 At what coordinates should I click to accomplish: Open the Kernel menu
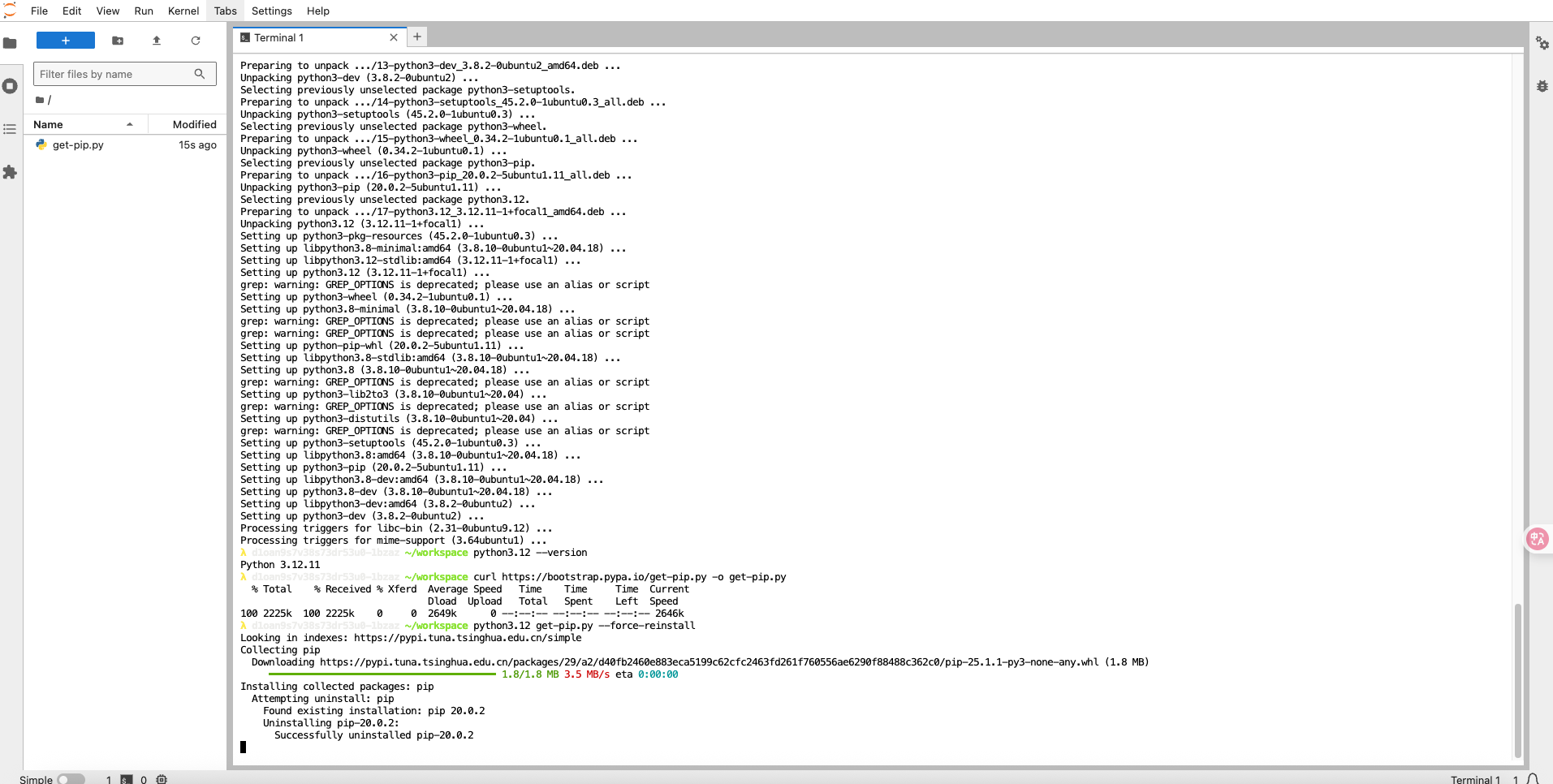183,11
